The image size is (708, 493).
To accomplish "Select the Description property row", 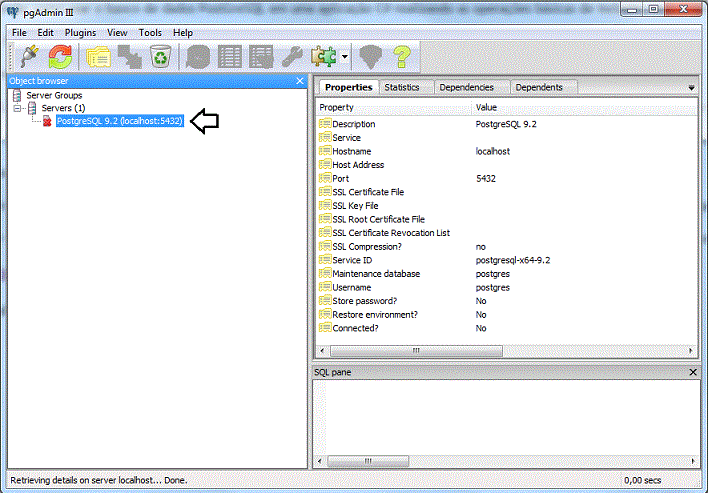I will click(507, 124).
